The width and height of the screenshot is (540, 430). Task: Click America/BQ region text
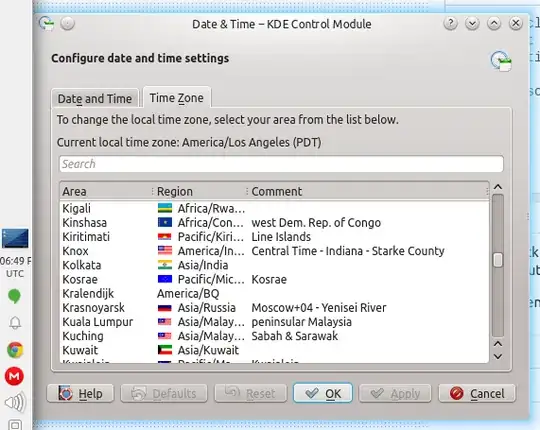coord(188,293)
